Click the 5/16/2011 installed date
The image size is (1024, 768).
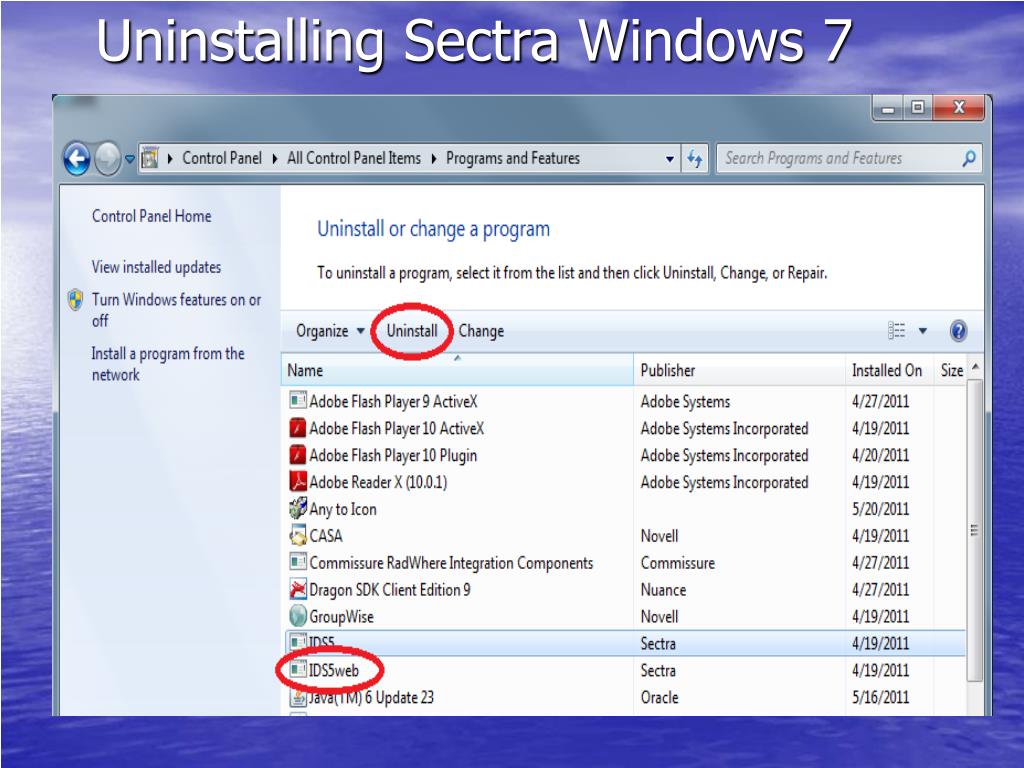(x=880, y=697)
